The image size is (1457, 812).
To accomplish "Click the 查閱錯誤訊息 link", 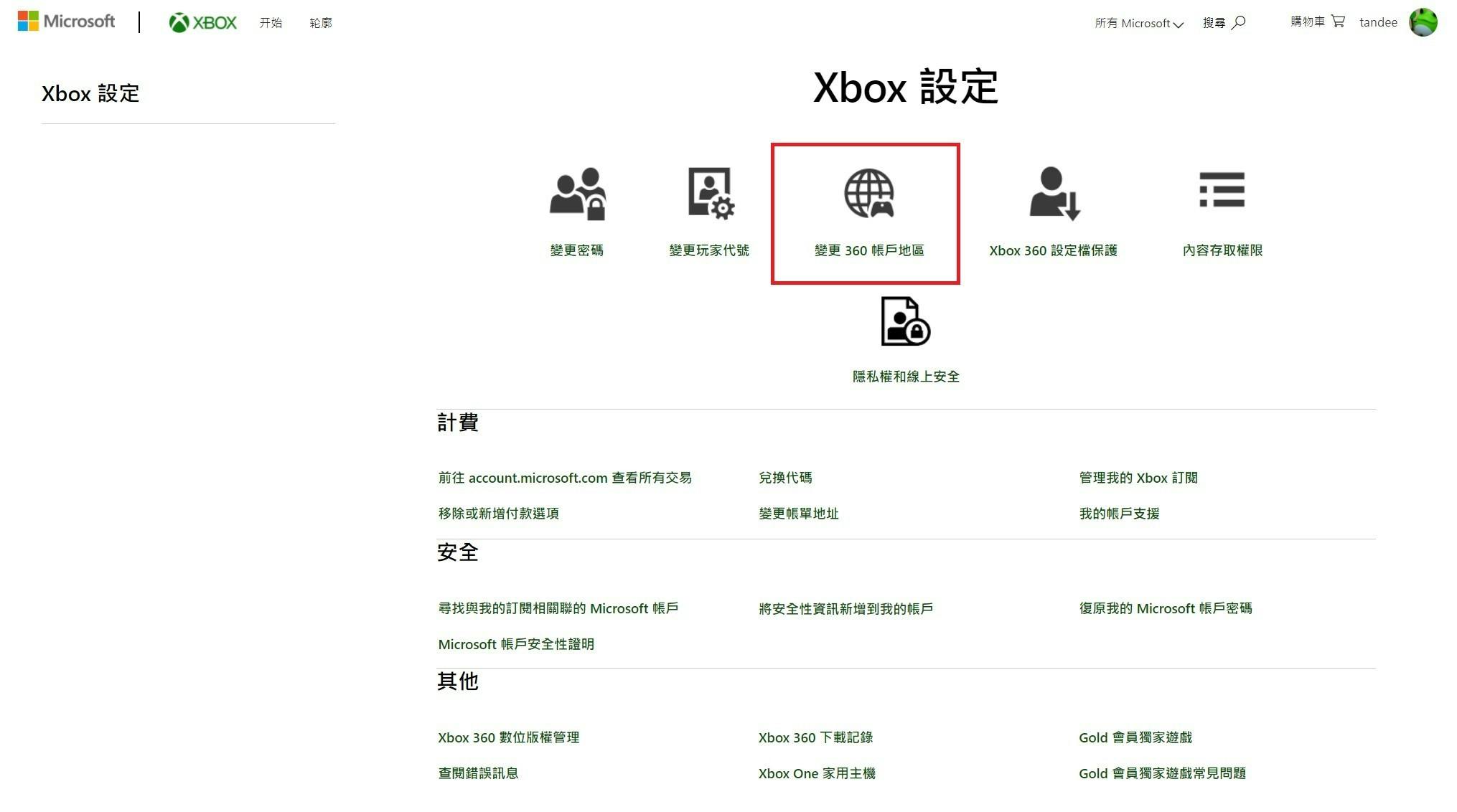I will click(478, 773).
